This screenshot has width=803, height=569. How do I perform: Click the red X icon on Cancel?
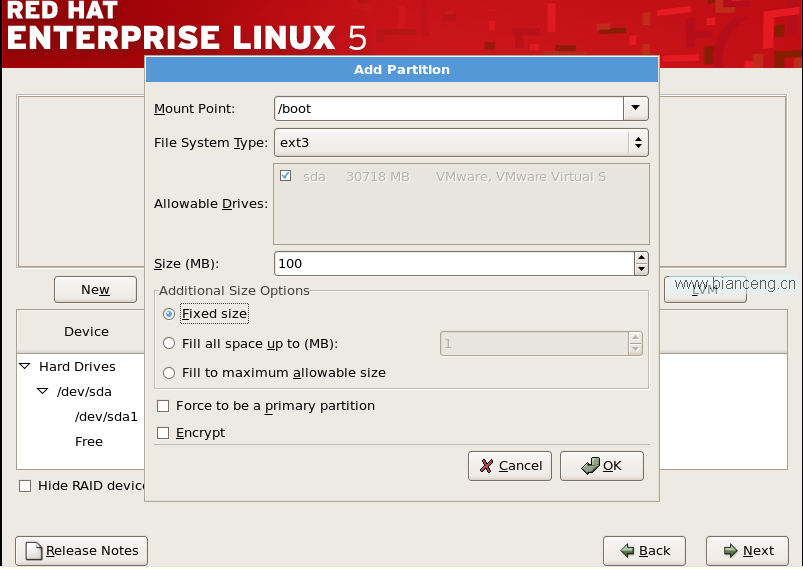coord(486,466)
